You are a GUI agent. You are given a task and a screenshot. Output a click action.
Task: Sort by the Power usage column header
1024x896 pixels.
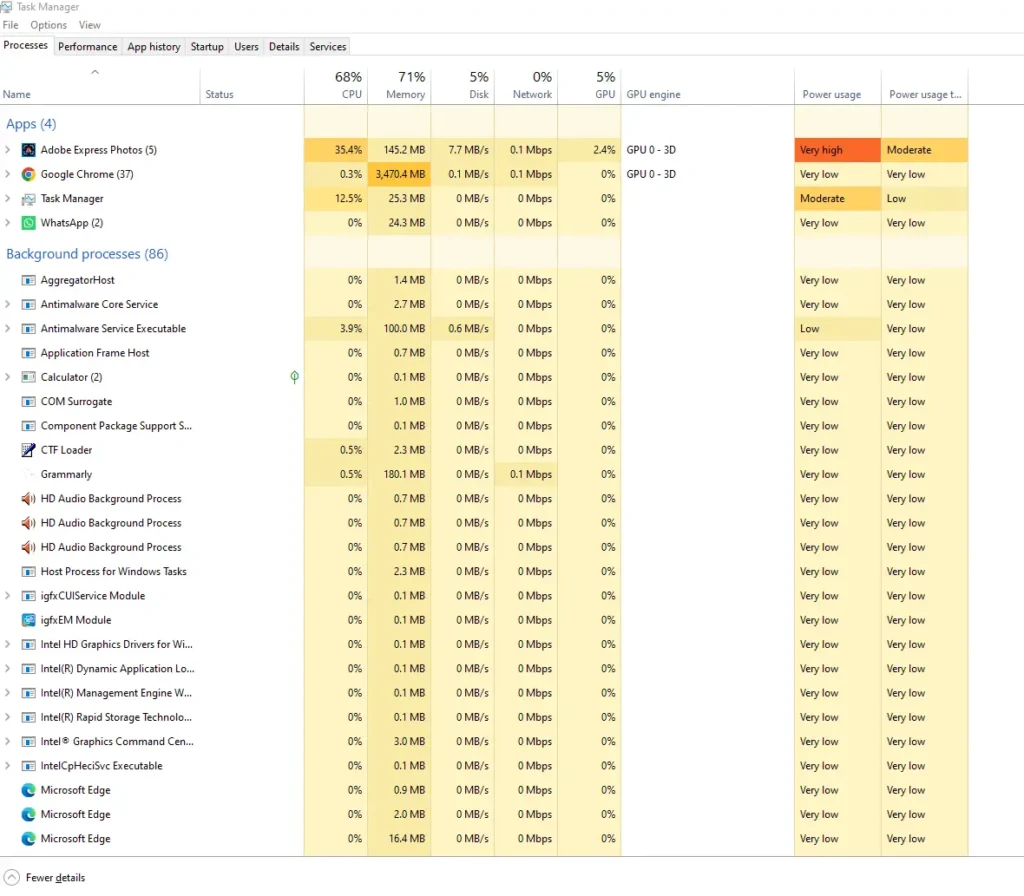click(837, 86)
